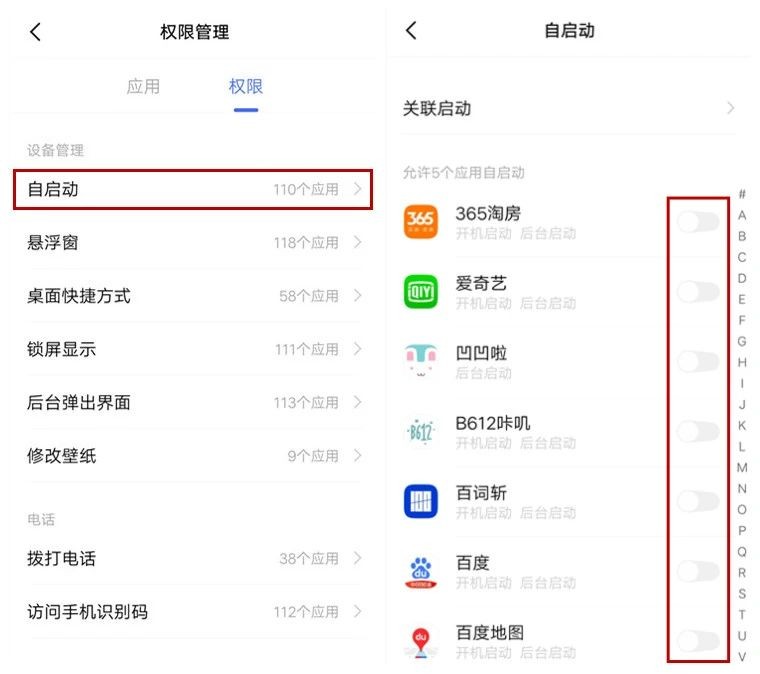Tap the 百度地图 map pin icon
The height and width of the screenshot is (674, 760).
click(421, 641)
